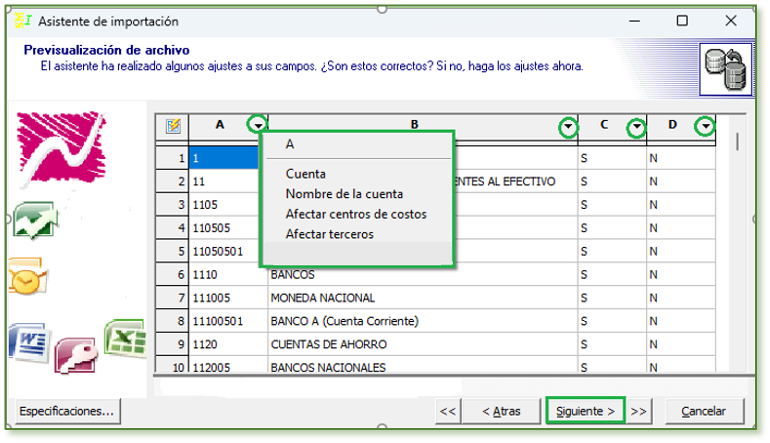Open column B field dropdown arrow

point(569,127)
